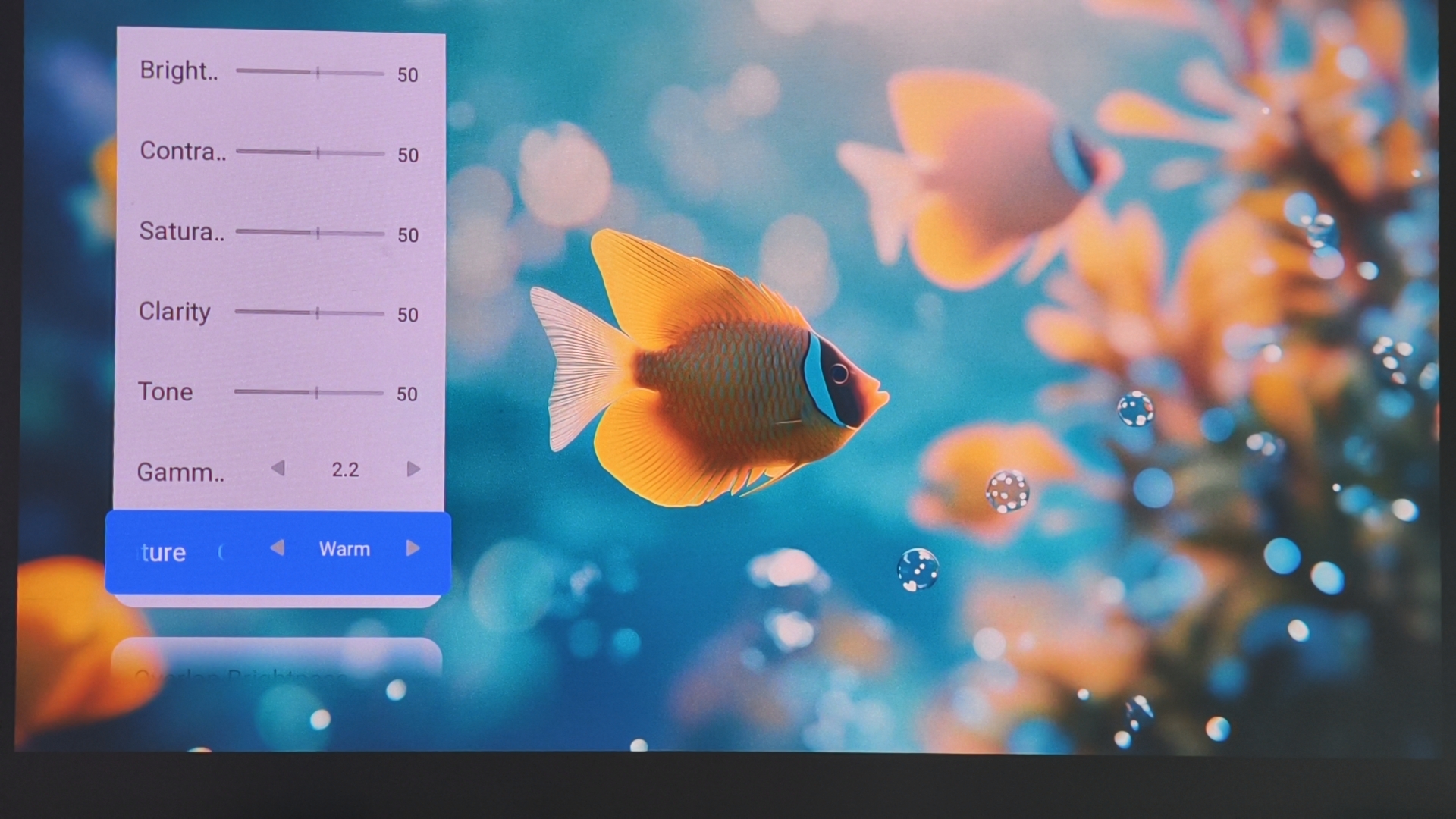The image size is (1456, 819).
Task: Select the Saturation menu row label
Action: [181, 231]
